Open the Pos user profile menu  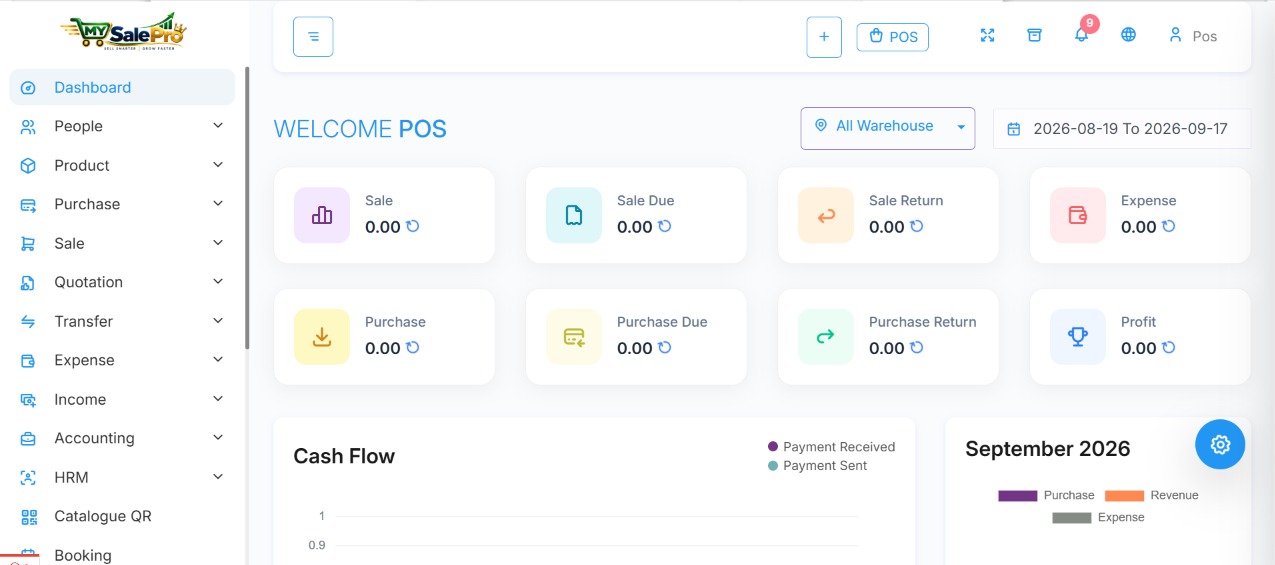(1193, 36)
